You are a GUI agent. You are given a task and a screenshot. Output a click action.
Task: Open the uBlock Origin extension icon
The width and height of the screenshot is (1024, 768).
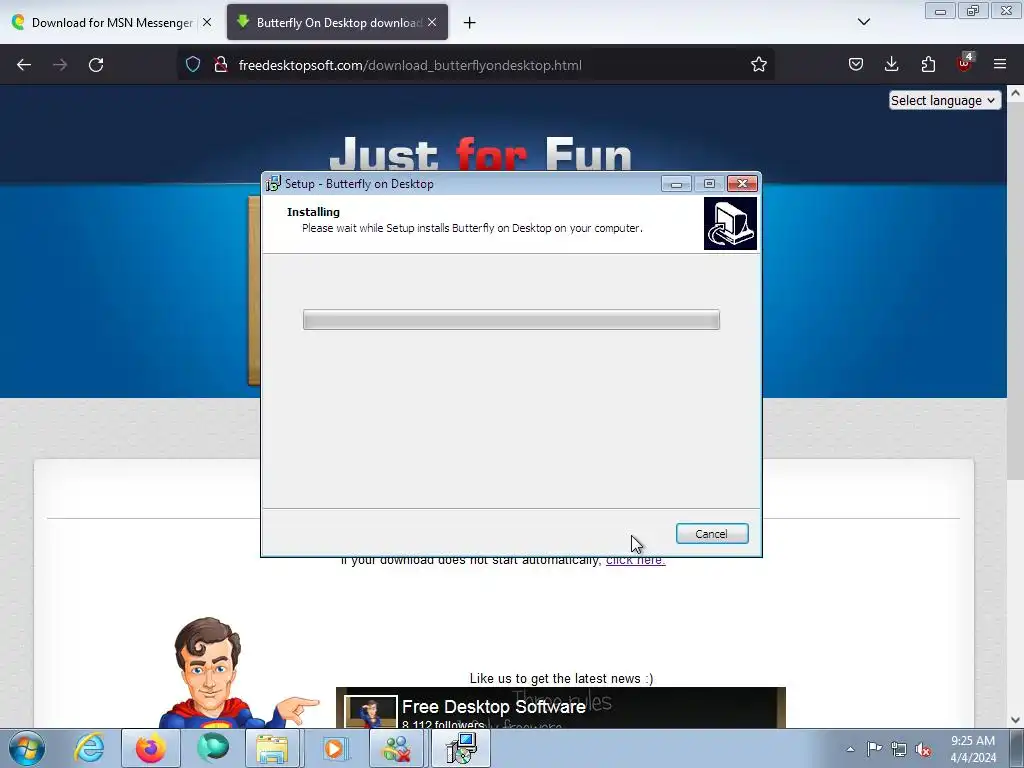(x=965, y=63)
